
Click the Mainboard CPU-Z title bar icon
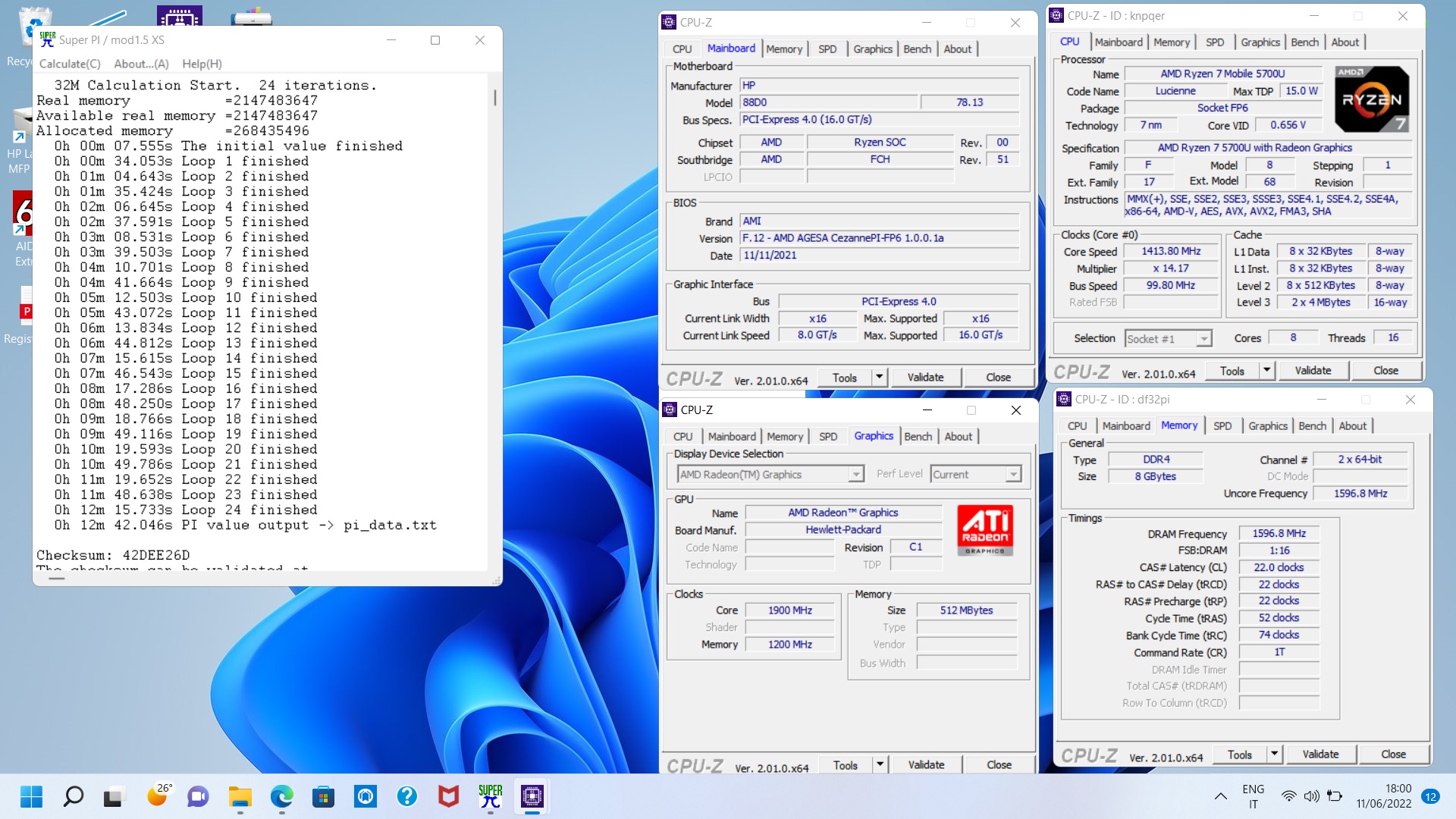(669, 23)
